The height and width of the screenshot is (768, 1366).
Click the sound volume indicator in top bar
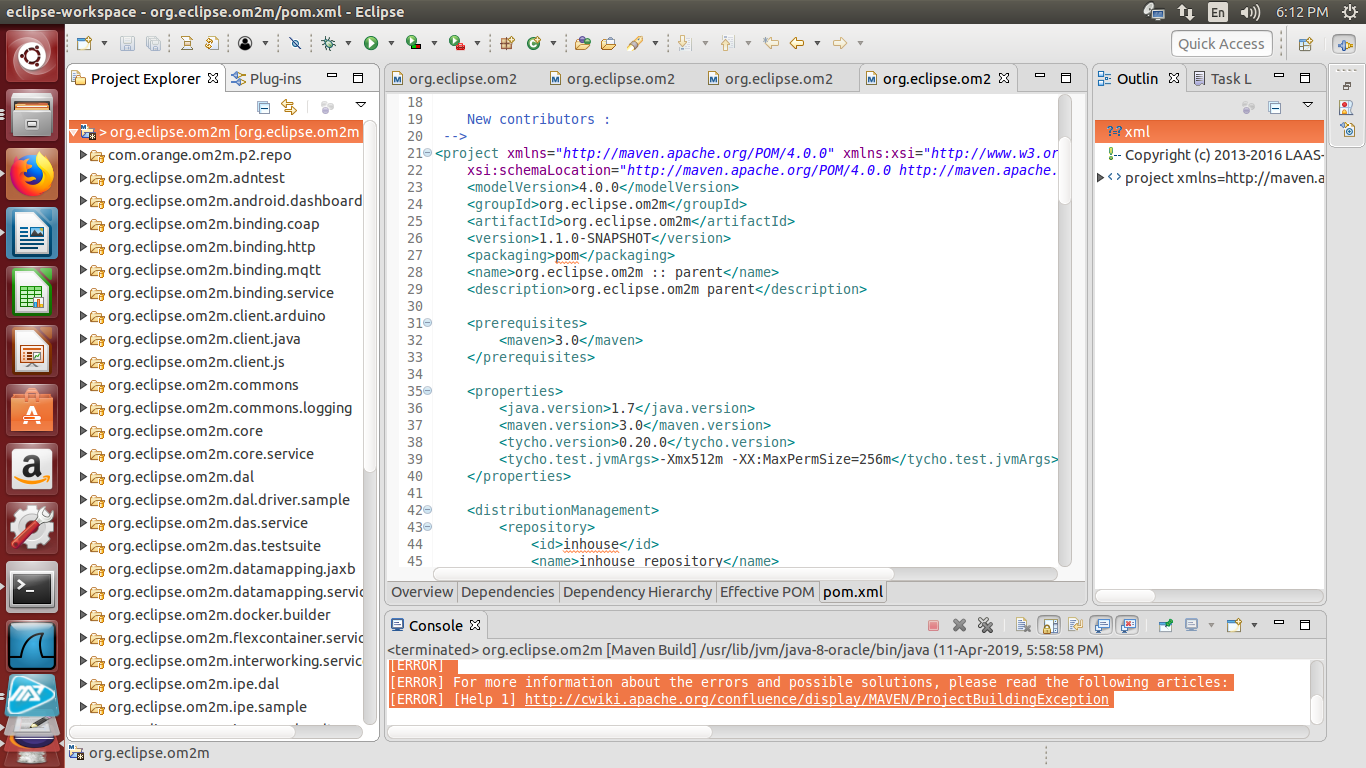(x=1250, y=12)
